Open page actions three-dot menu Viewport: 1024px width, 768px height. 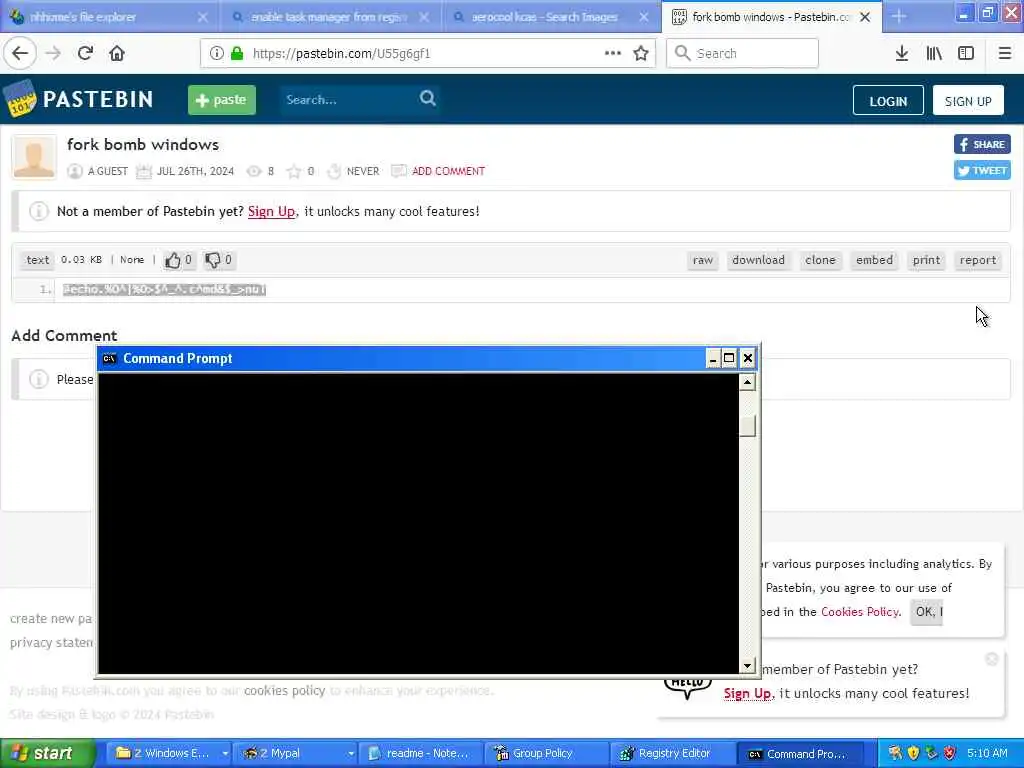coord(613,54)
